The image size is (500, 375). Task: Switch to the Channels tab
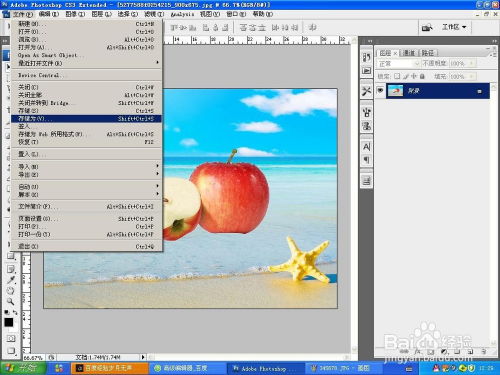[409, 53]
